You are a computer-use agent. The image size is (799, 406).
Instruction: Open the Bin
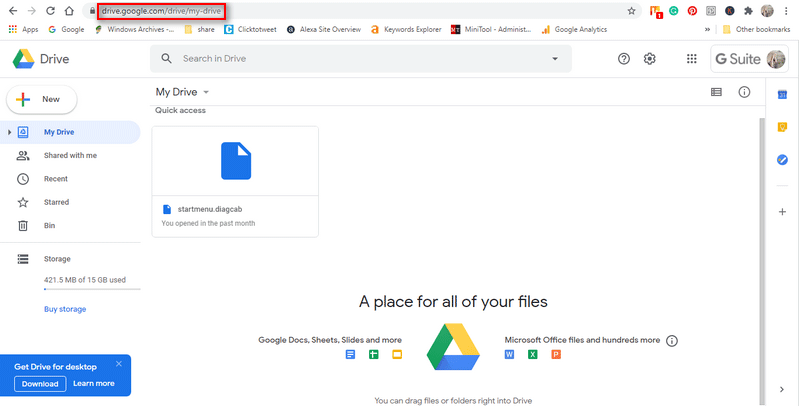[49, 226]
